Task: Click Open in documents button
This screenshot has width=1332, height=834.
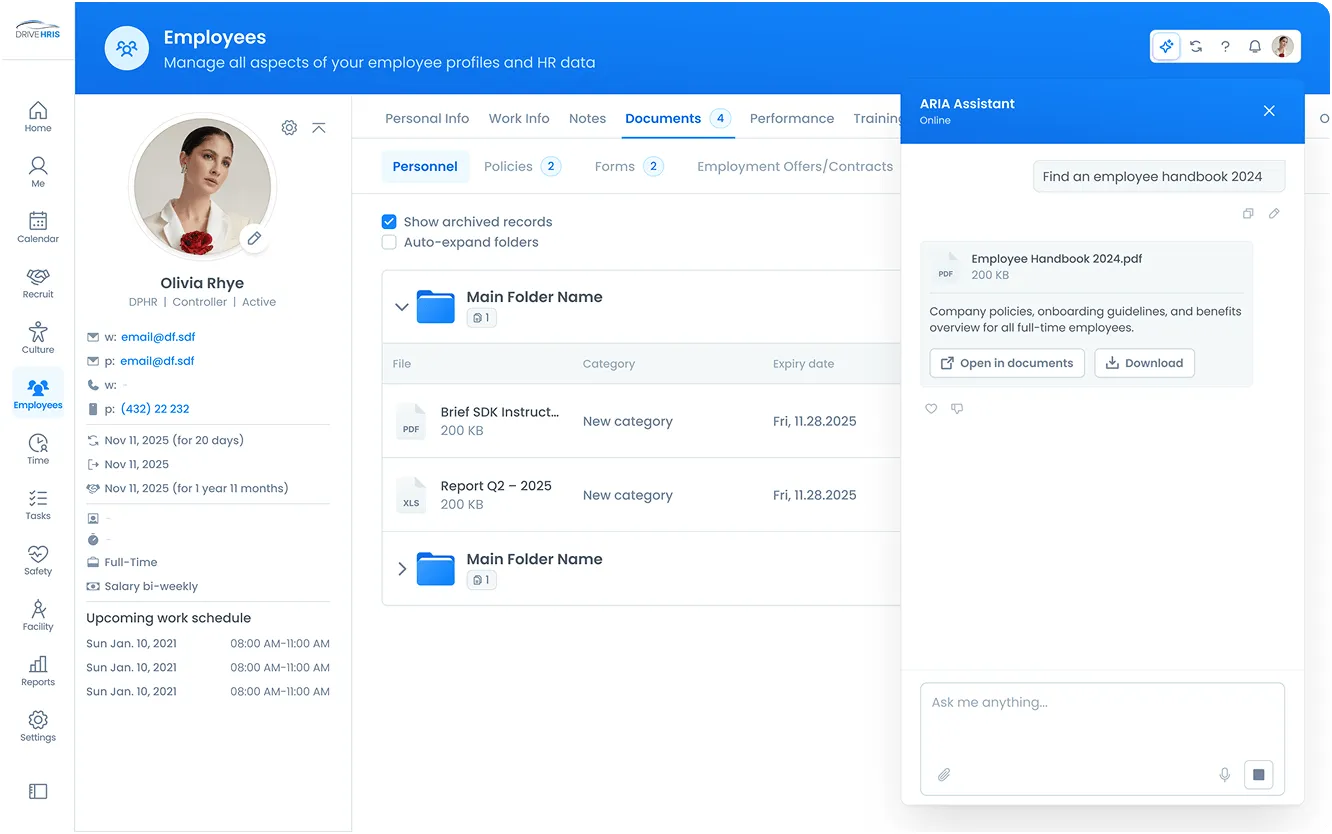Action: point(1008,363)
